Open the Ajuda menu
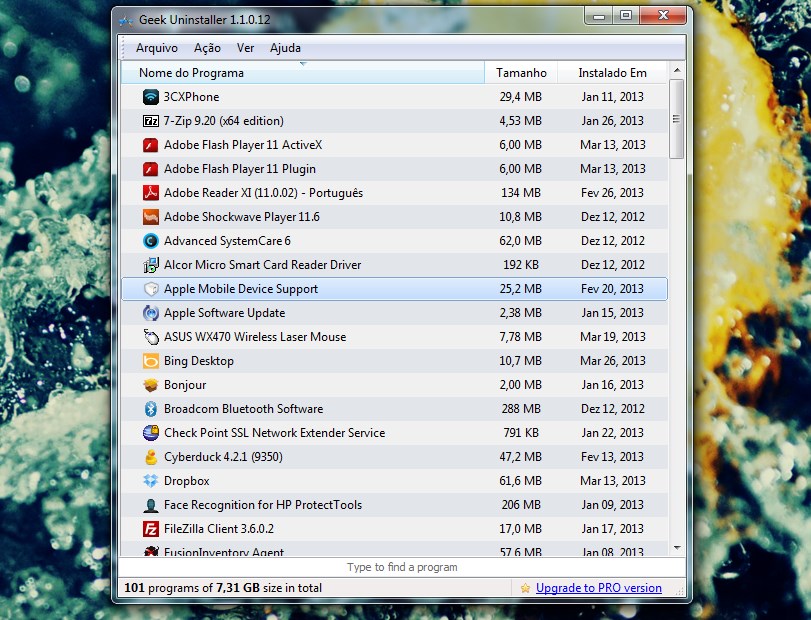The width and height of the screenshot is (811, 620). 285,48
